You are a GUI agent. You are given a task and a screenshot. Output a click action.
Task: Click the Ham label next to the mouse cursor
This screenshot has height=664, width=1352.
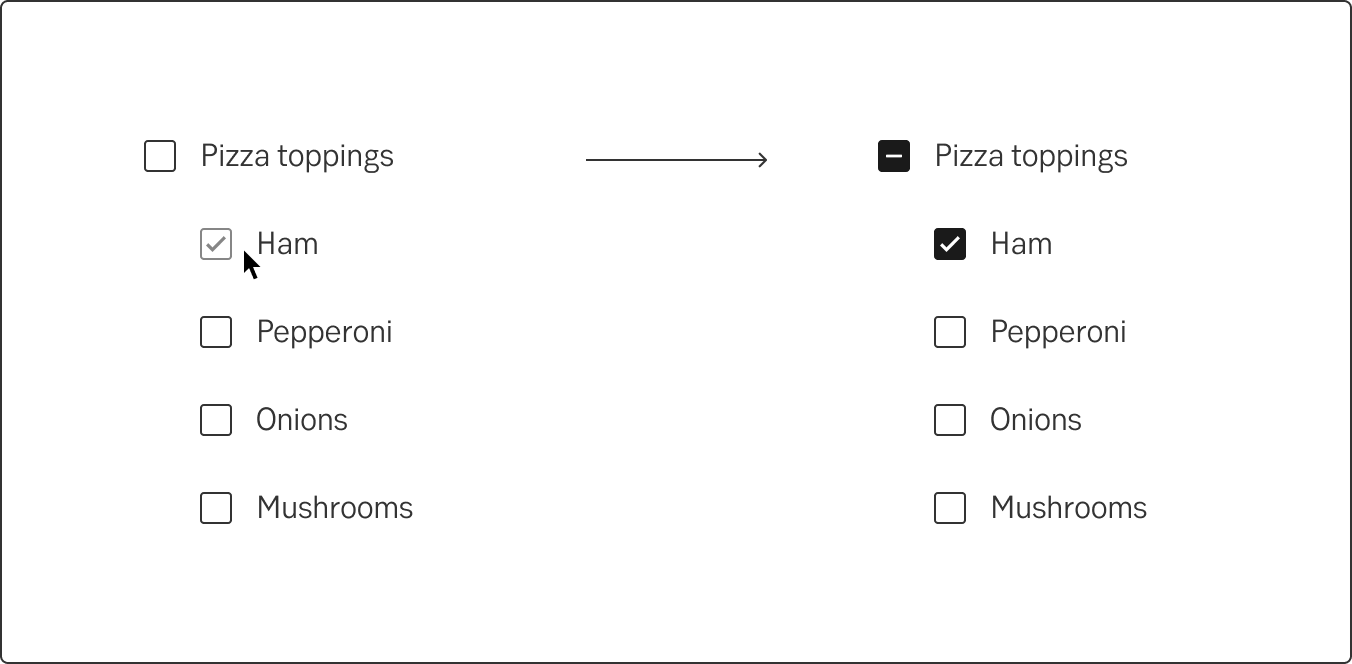click(x=288, y=244)
